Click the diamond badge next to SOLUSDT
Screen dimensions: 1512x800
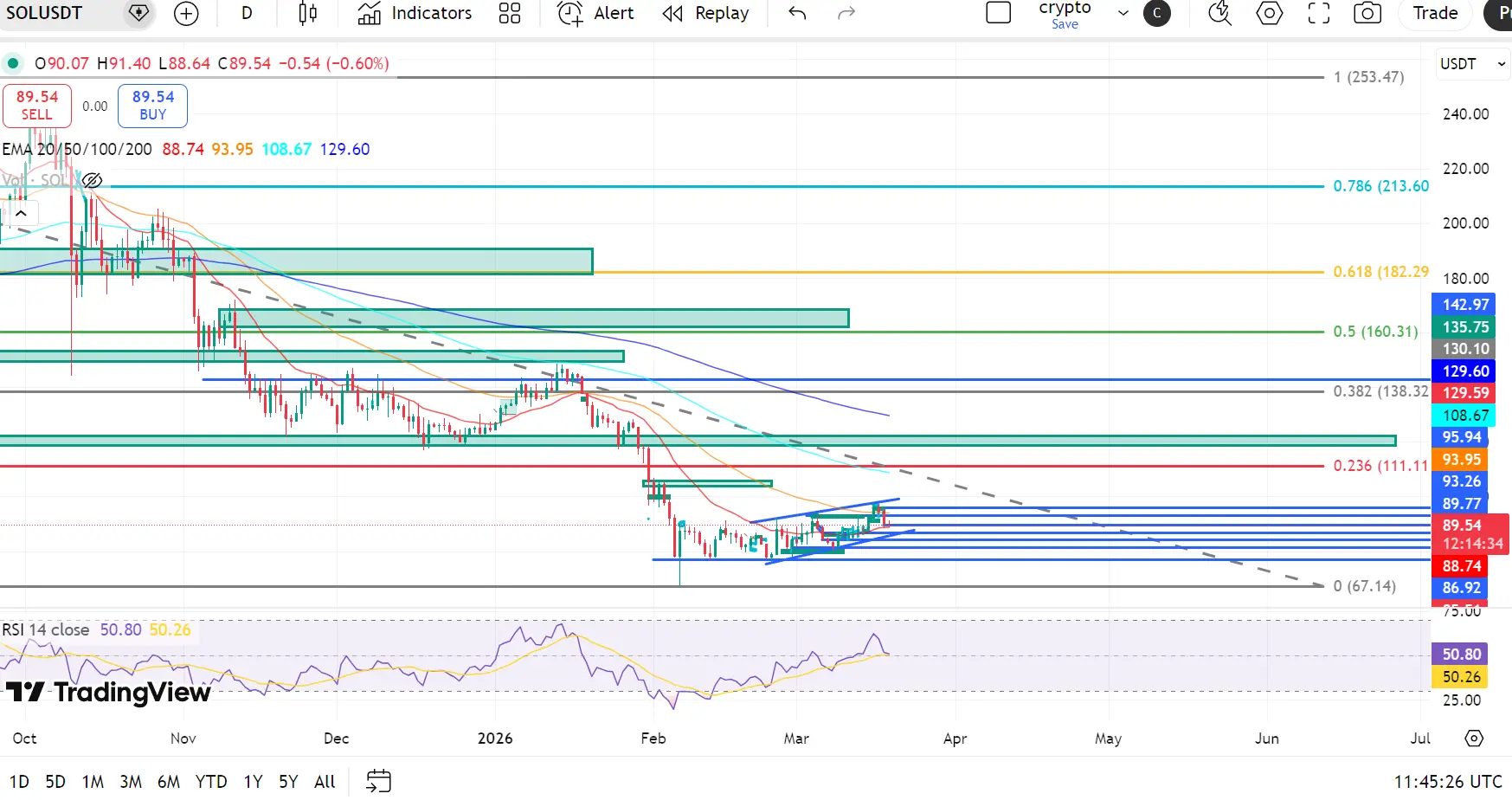pyautogui.click(x=138, y=13)
